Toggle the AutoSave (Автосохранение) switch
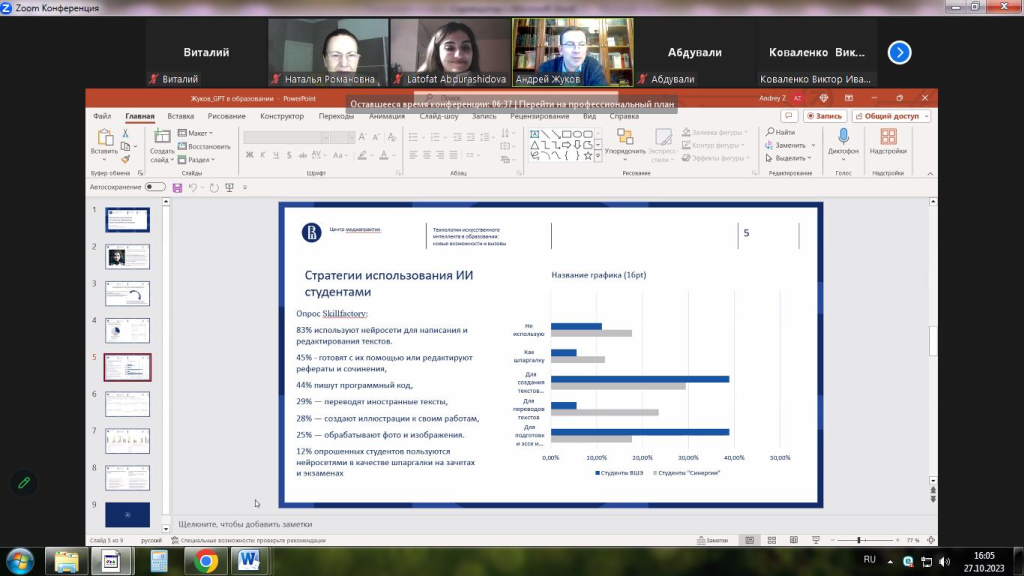Screen dimensions: 1024x576 point(155,187)
